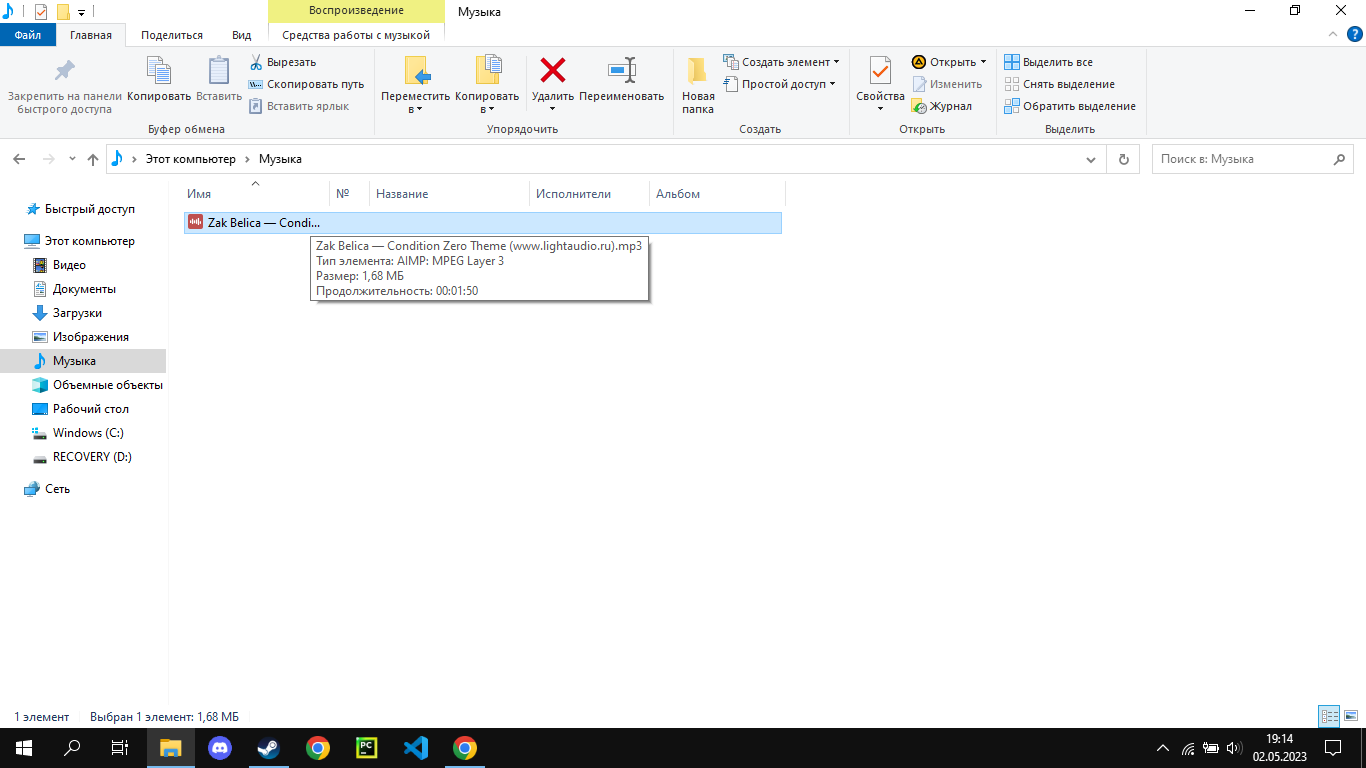The image size is (1366, 768).
Task: Collapse the ribbon with chevron arrow
Action: (1331, 35)
